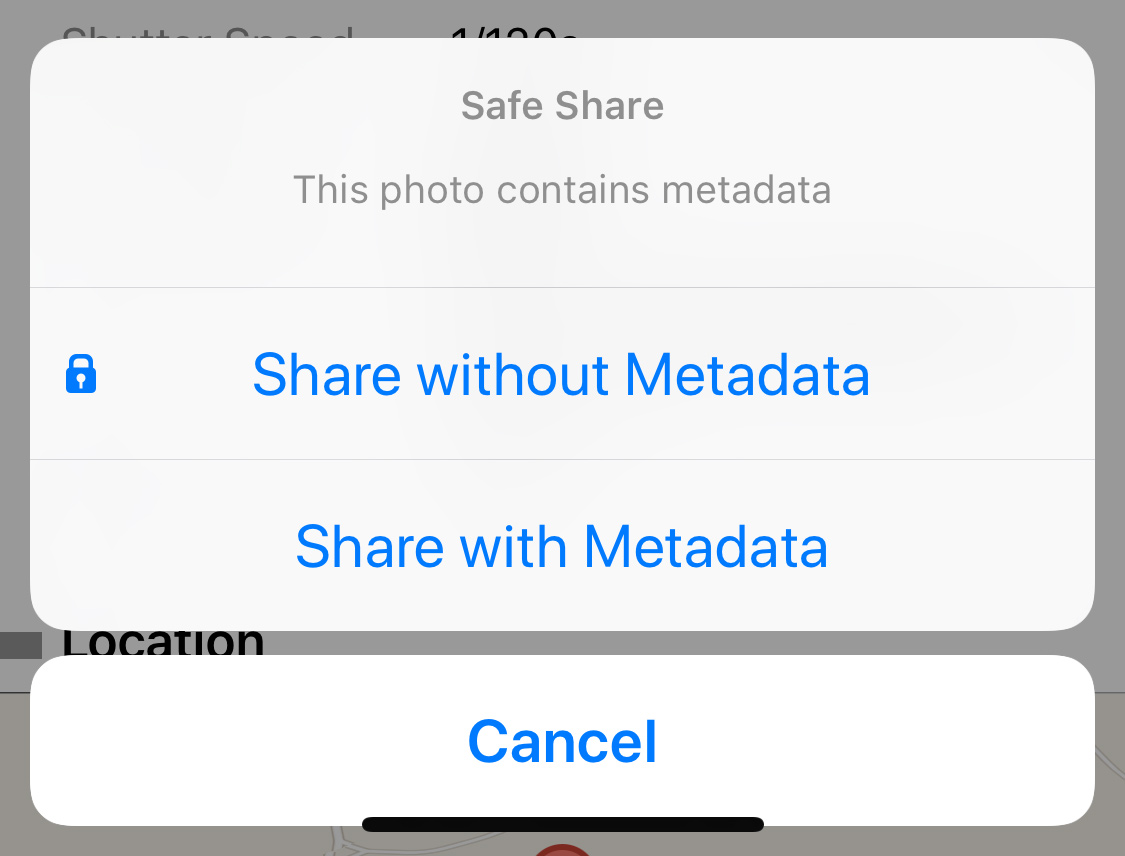Select Share without Metadata option
This screenshot has height=856, width=1125.
(x=562, y=374)
